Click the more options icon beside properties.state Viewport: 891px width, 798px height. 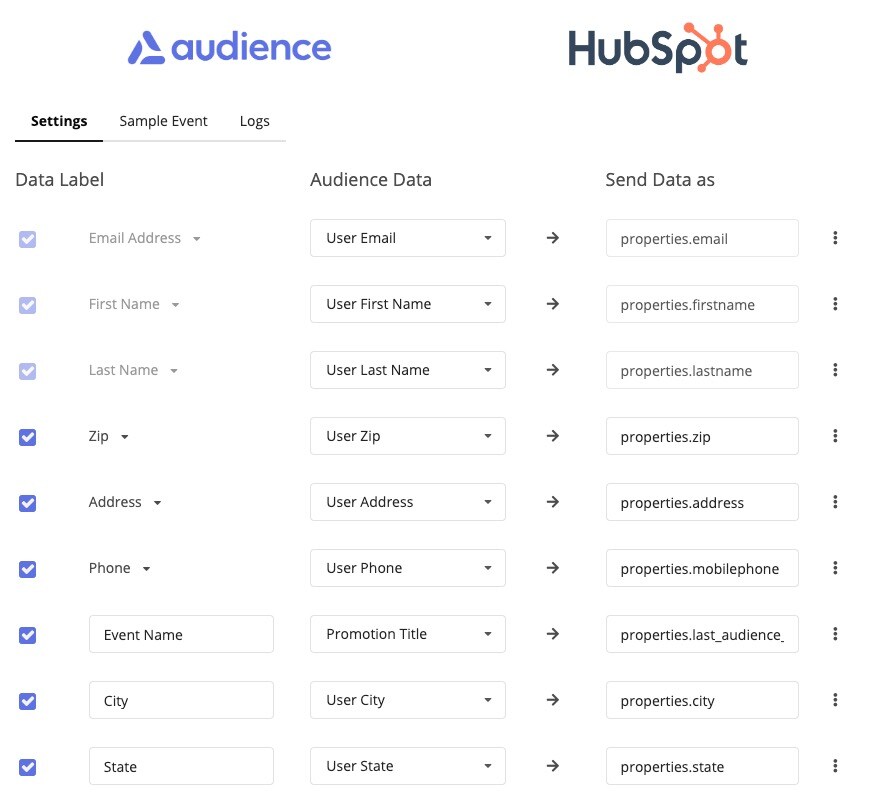tap(835, 766)
